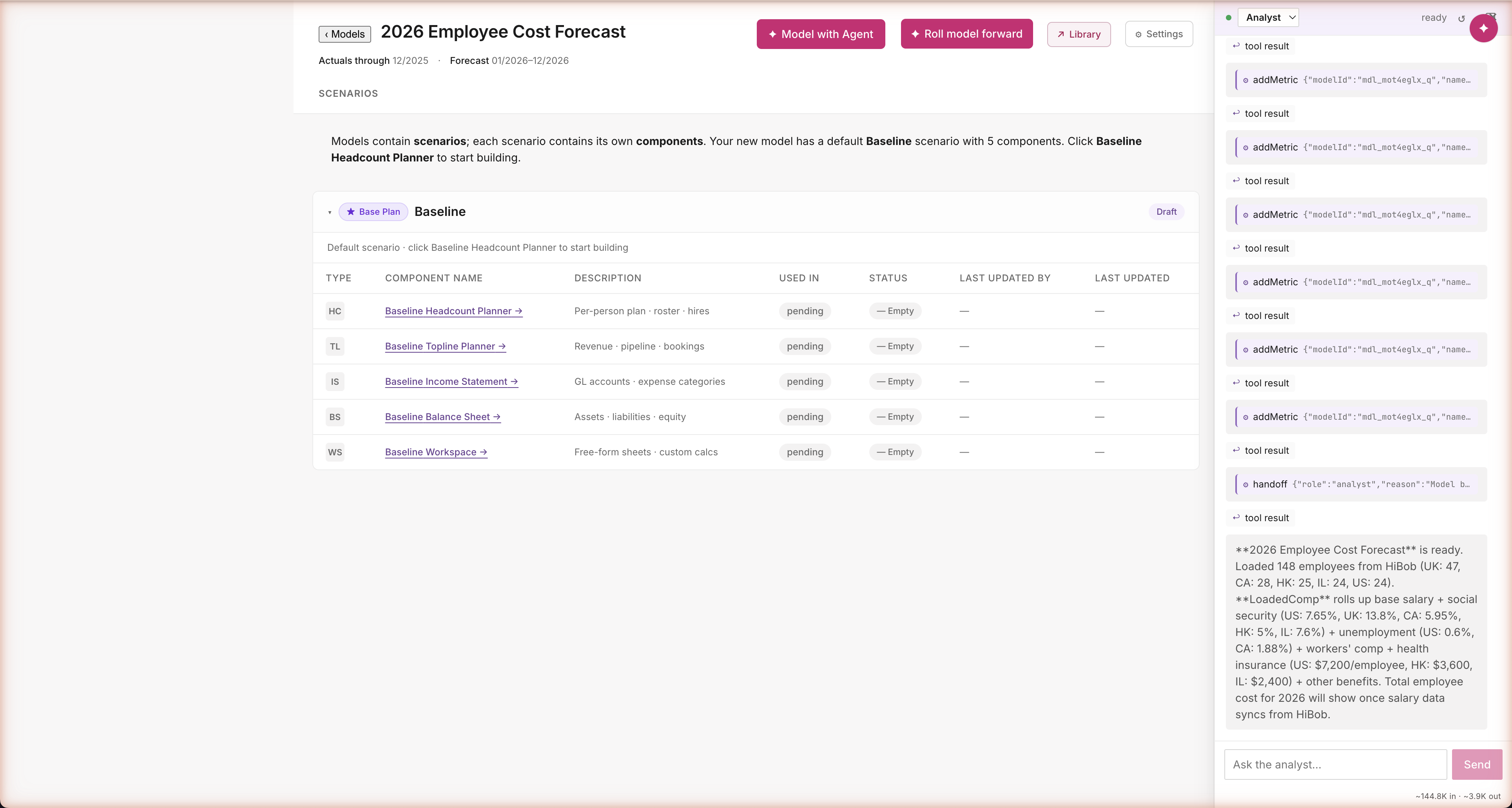Click the SCENARIOS section heading
Screen dimensions: 1512x808
pyautogui.click(x=348, y=93)
